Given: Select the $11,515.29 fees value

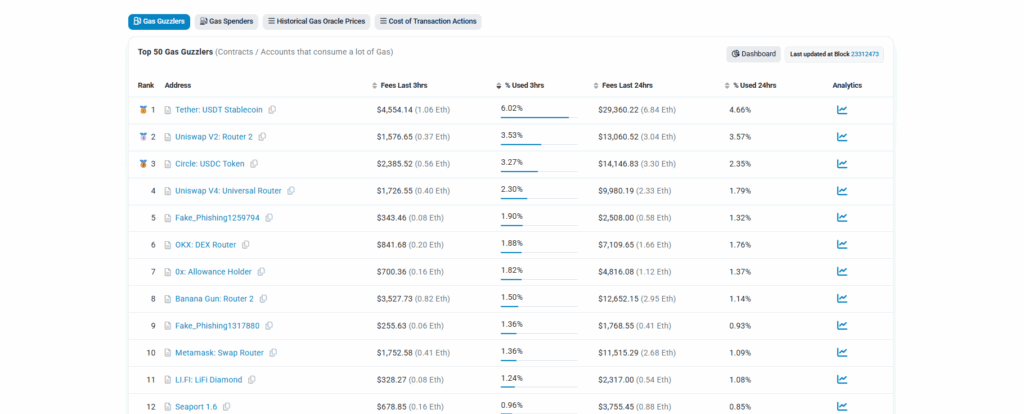Looking at the screenshot, I should (618, 353).
